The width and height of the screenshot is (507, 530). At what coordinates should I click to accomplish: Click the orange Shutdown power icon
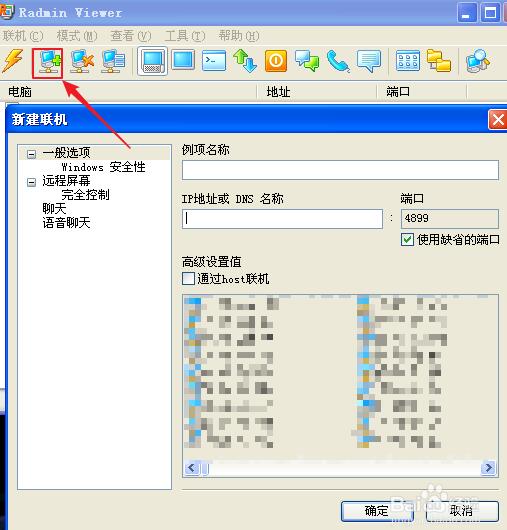[276, 61]
